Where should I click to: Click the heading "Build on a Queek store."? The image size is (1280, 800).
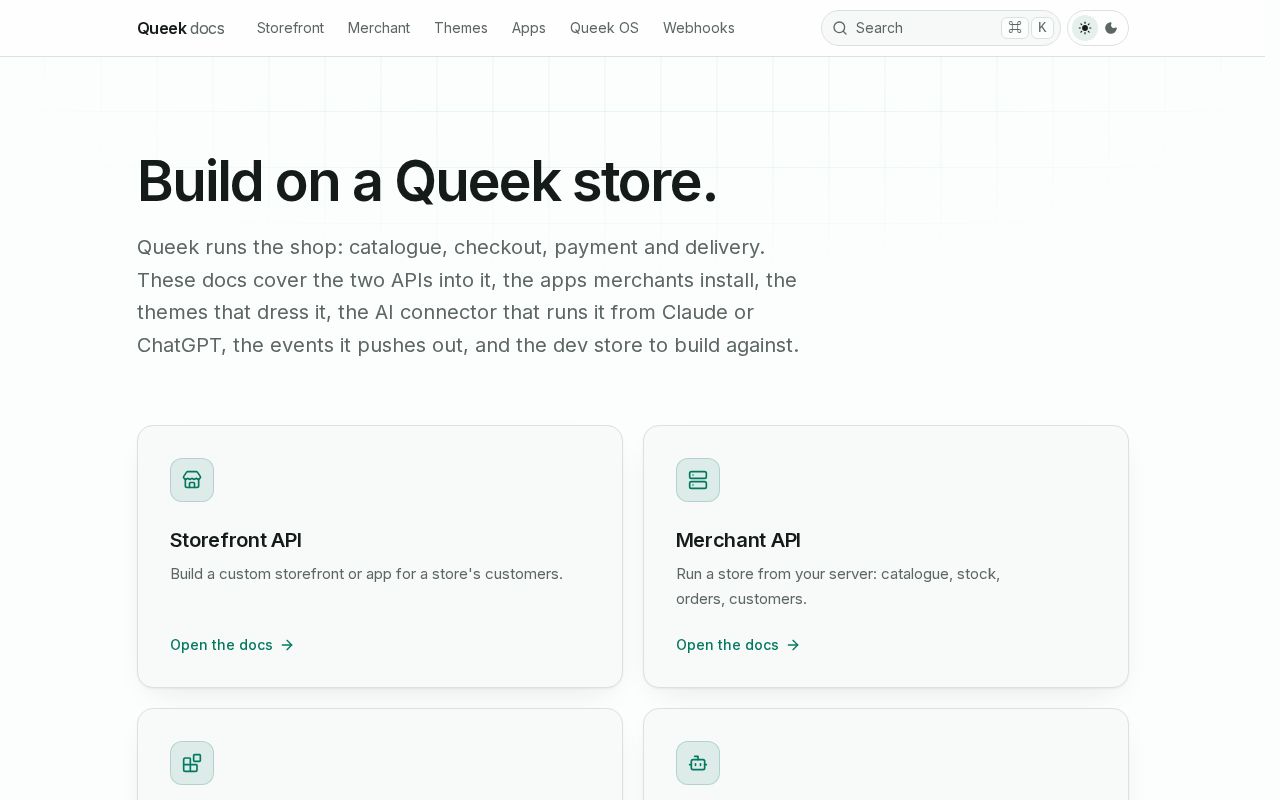coord(427,181)
